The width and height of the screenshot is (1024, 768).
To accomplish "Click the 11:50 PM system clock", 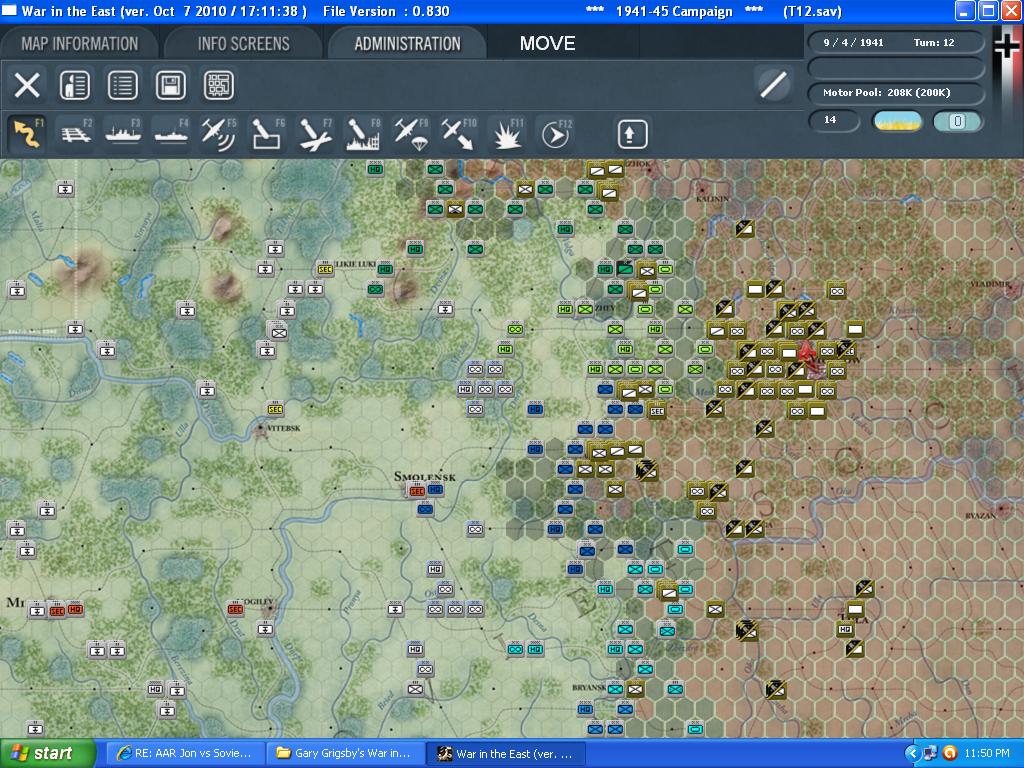I will tap(986, 753).
